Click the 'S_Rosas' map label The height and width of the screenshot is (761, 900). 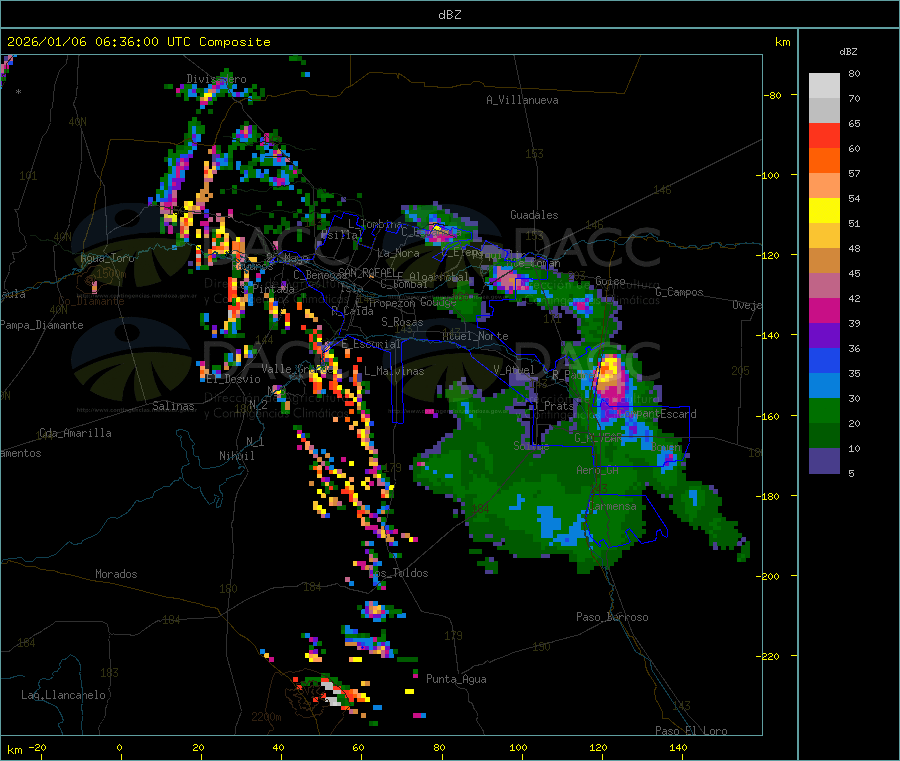(402, 323)
